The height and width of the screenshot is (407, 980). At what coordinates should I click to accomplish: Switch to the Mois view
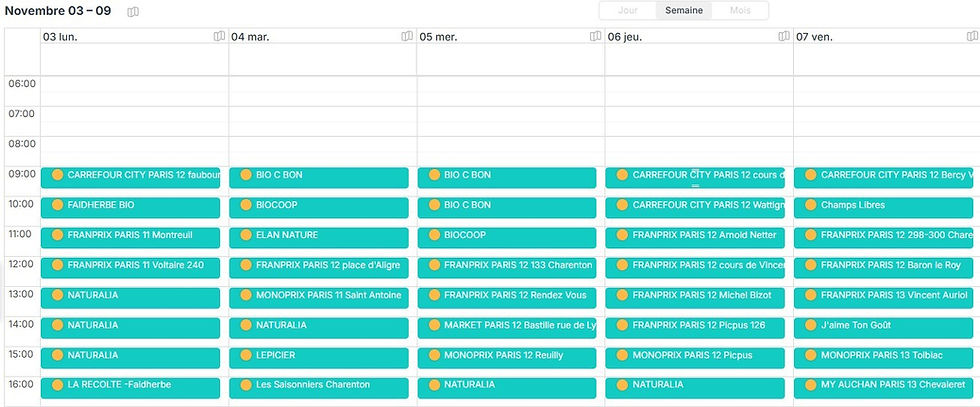740,11
